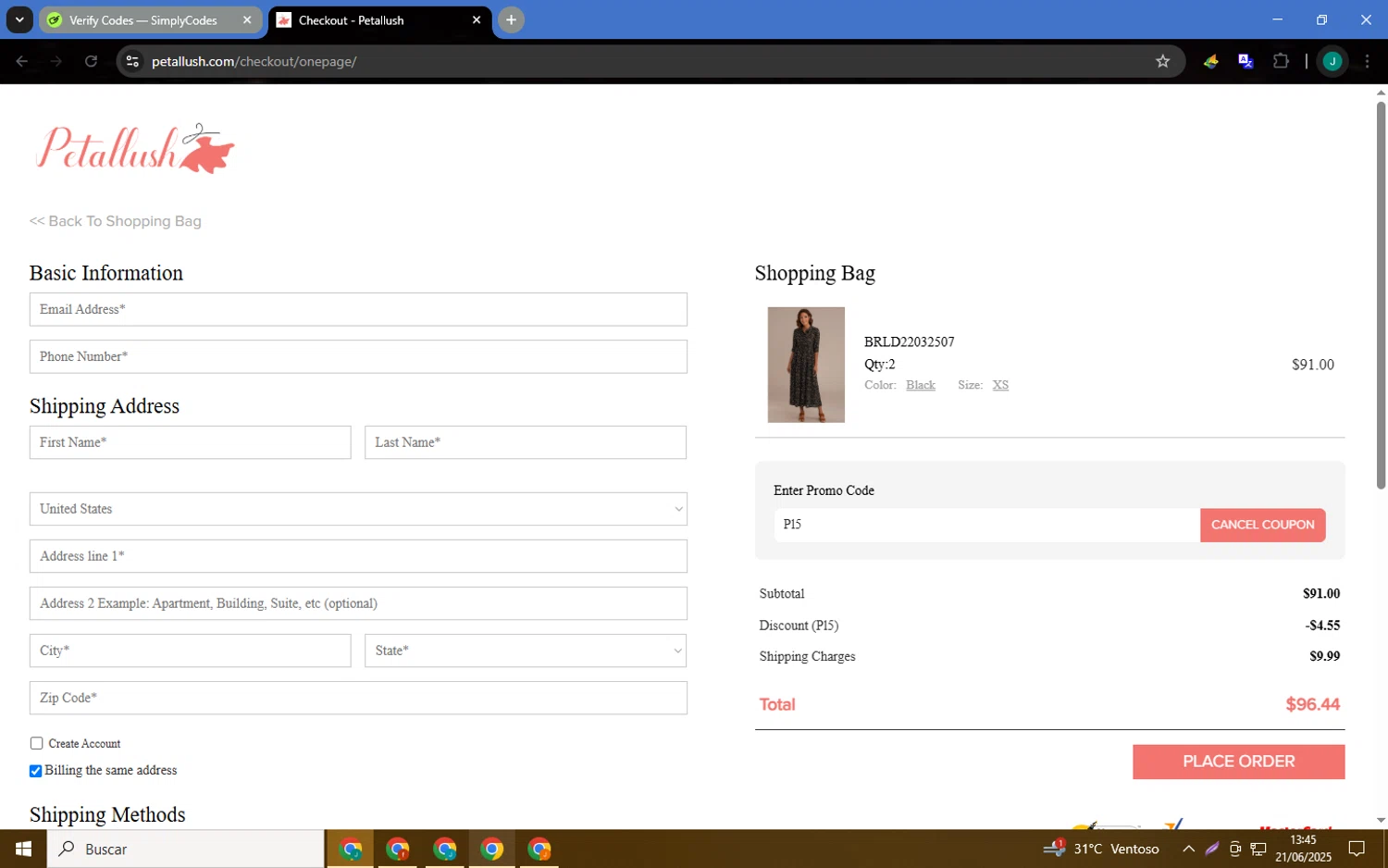Focus the Address line 1 field
This screenshot has width=1388, height=868.
(358, 556)
